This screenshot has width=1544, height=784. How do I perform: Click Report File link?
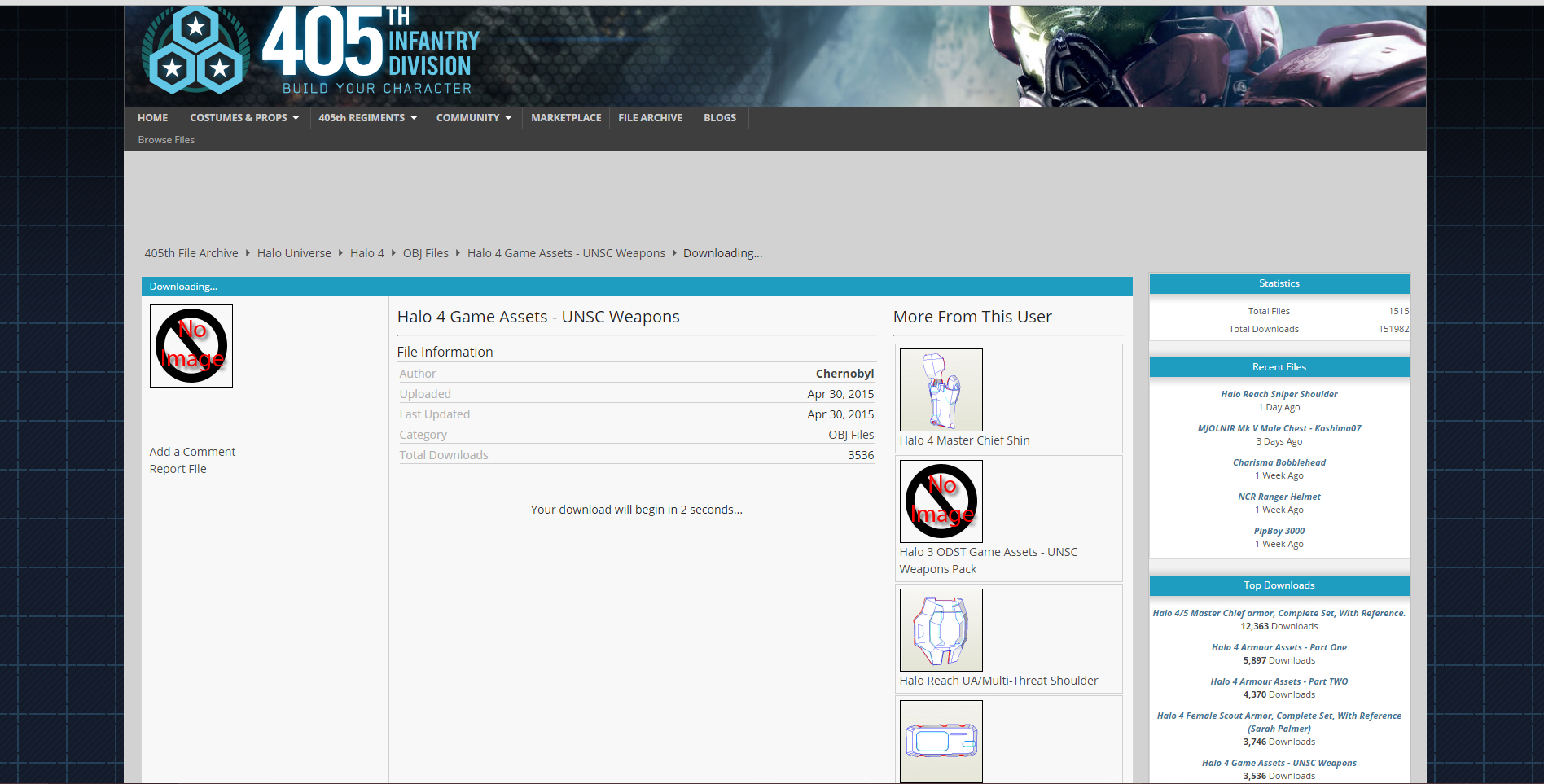(x=178, y=469)
